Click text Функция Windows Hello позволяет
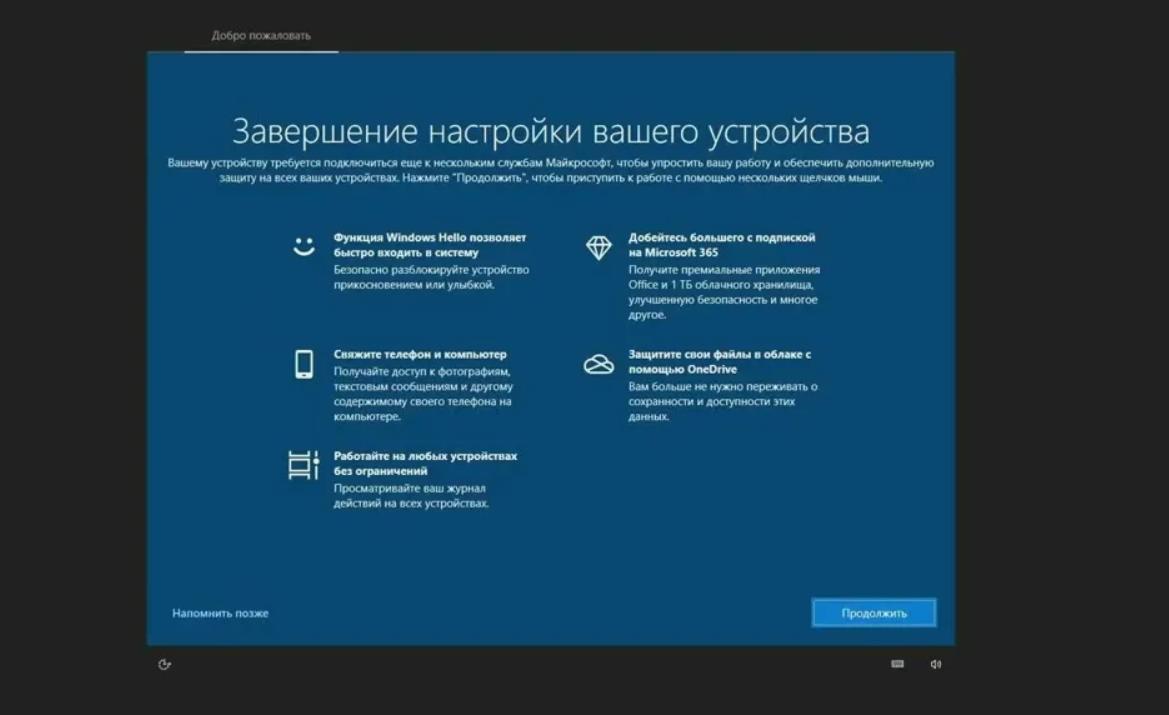 (429, 237)
